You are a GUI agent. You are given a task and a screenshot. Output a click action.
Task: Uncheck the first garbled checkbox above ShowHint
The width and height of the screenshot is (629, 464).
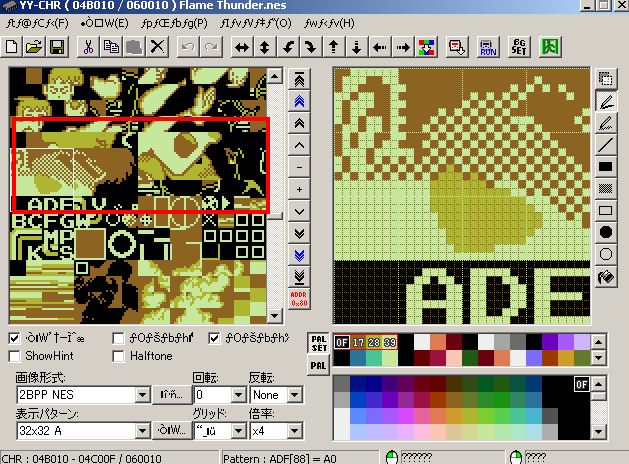click(14, 338)
